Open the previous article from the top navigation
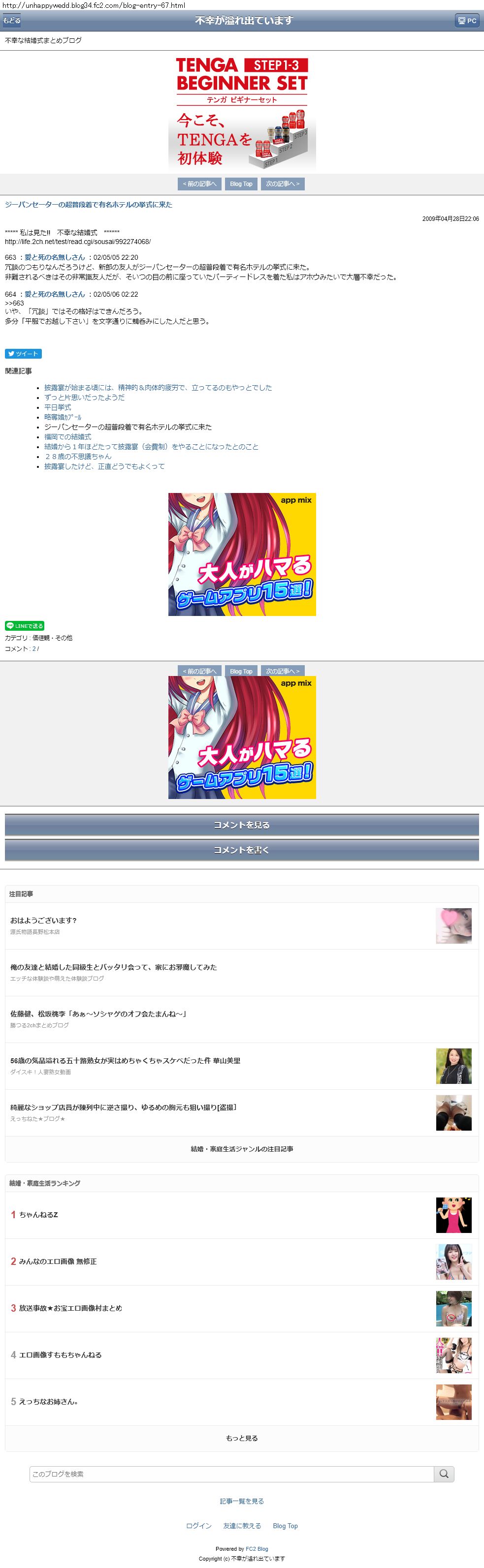The width and height of the screenshot is (484, 1568). [200, 184]
